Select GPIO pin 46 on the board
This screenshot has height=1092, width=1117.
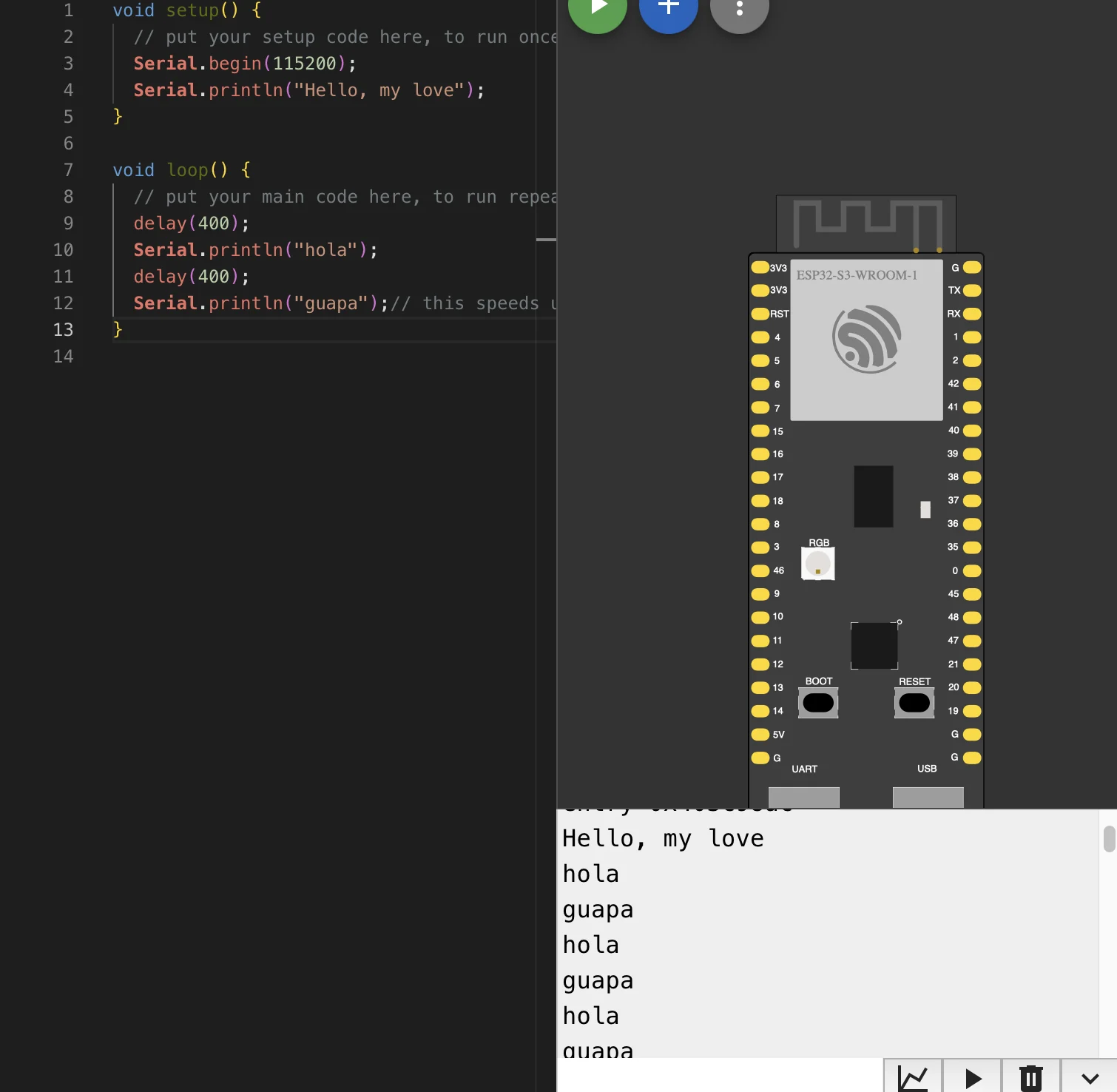(760, 570)
